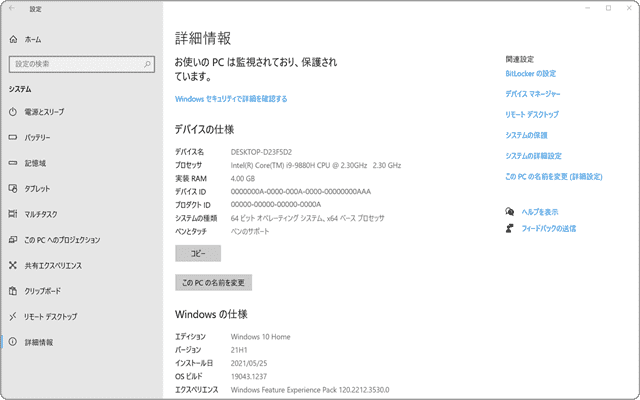Click the search magnifier icon
This screenshot has width=640, height=400.
pos(147,64)
